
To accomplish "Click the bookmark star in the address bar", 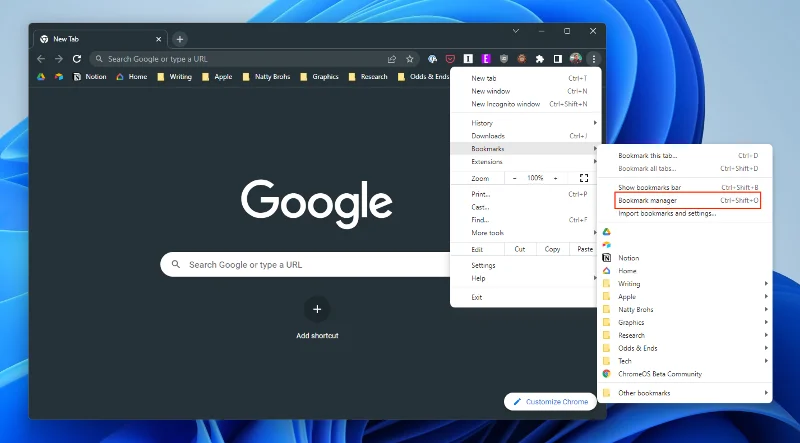I will (409, 59).
